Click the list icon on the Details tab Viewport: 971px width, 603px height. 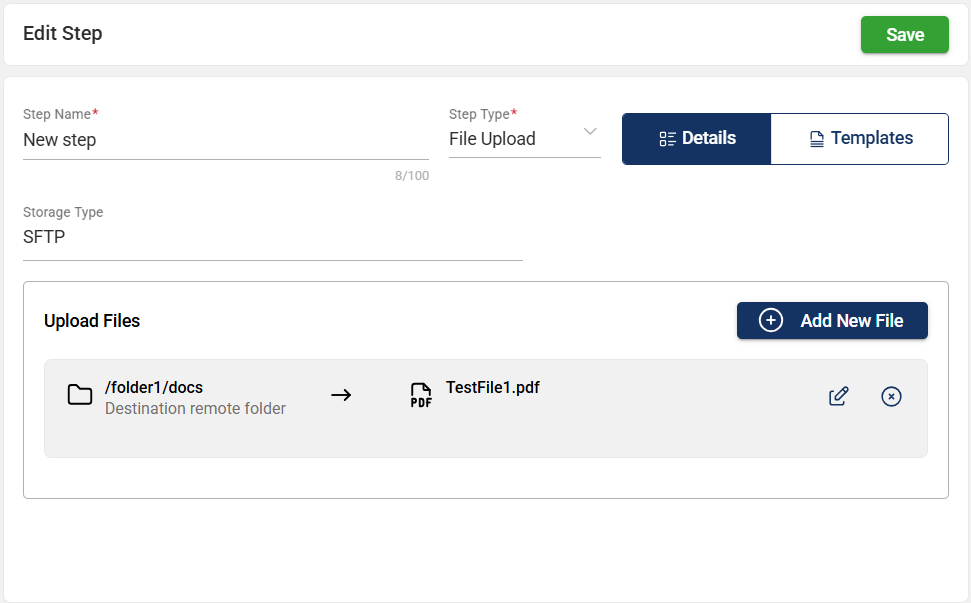point(668,139)
